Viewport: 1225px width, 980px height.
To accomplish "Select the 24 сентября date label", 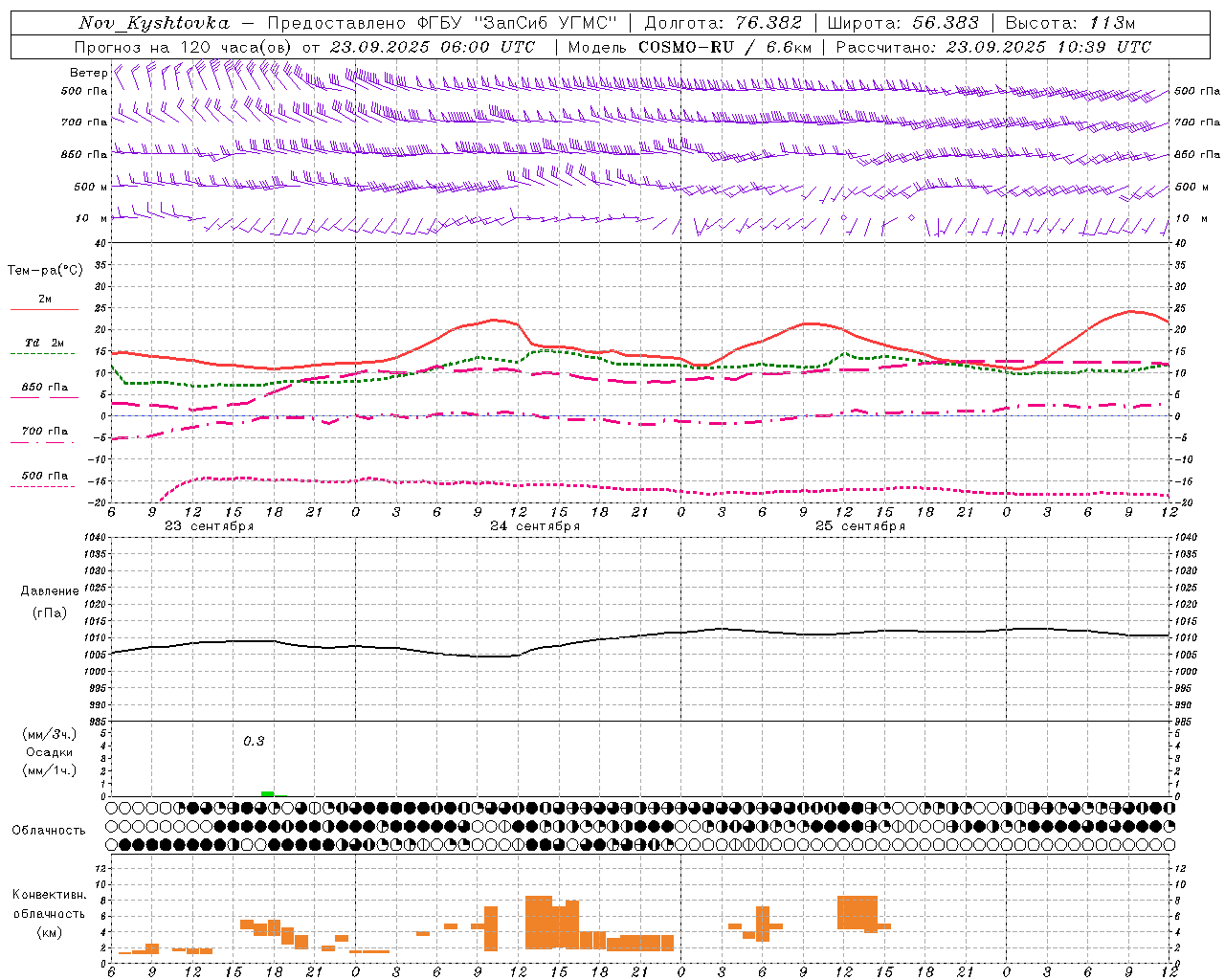I will pos(535,526).
